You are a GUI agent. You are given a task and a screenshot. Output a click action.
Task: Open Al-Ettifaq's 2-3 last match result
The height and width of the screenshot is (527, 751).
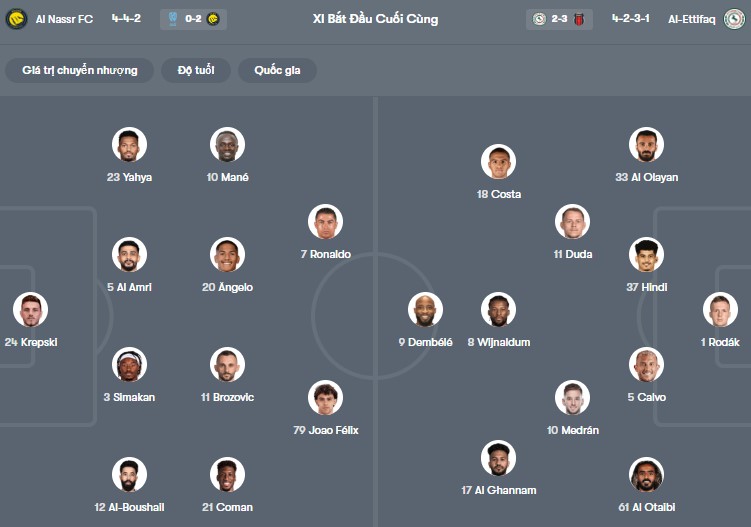click(559, 19)
